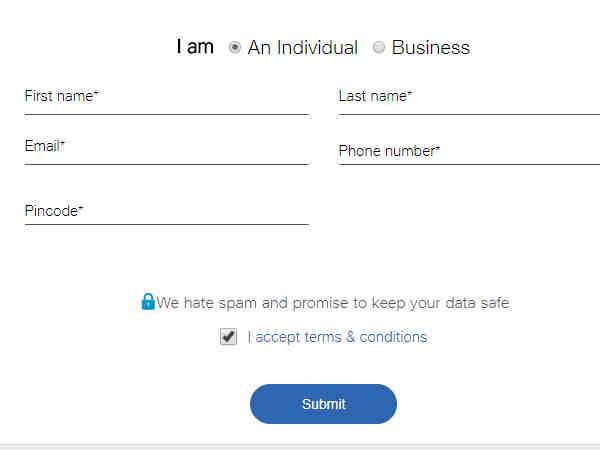Click the "Pincode*" label text
Screen dimensions: 600x450
point(54,211)
